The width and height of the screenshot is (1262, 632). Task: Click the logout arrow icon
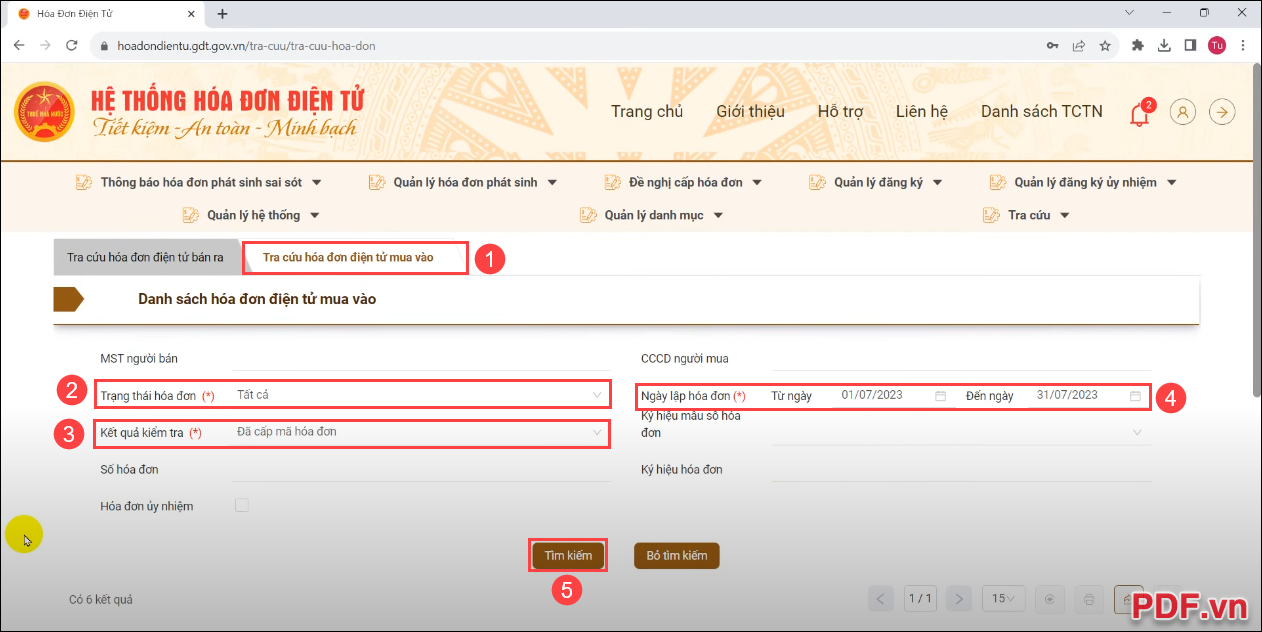pos(1222,111)
